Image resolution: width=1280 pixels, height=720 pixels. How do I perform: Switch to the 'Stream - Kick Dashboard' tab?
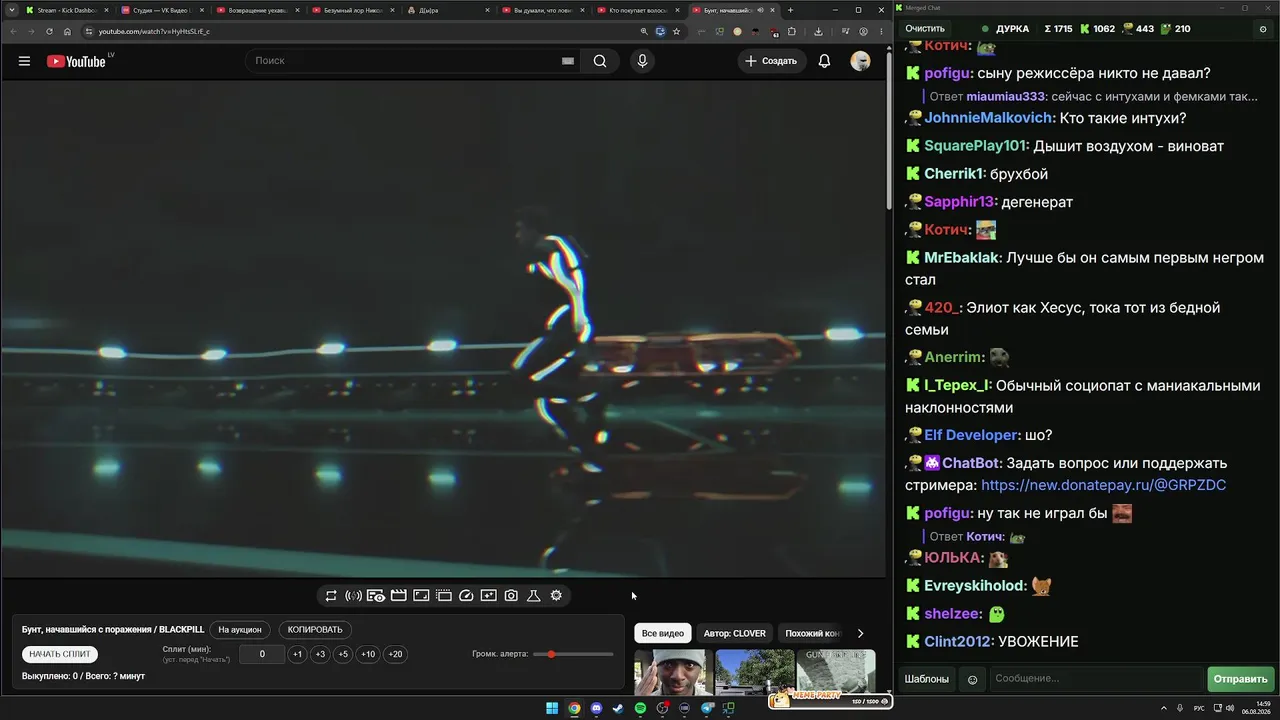[x=66, y=10]
